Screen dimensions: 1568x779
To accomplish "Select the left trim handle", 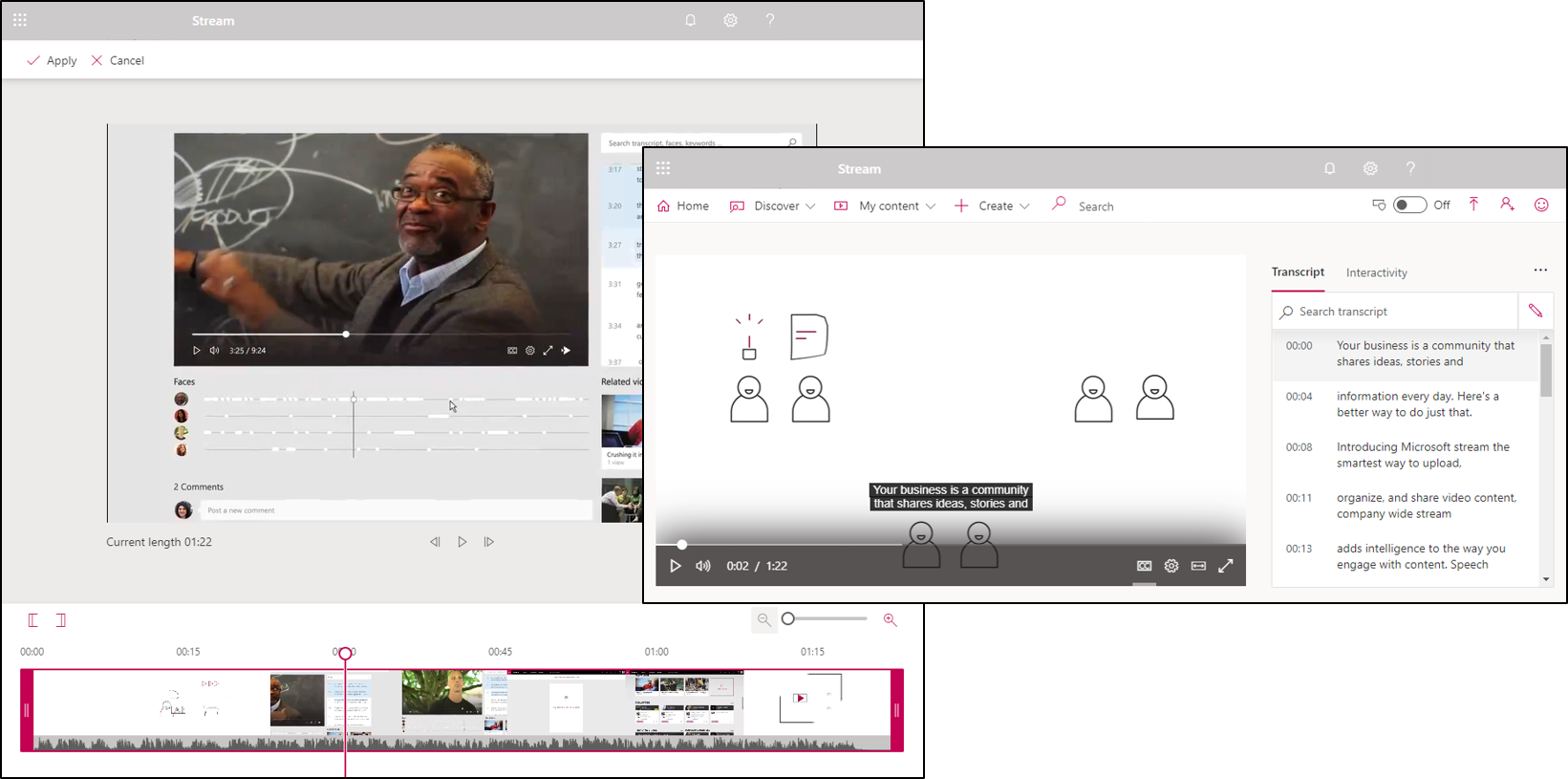I will click(27, 710).
